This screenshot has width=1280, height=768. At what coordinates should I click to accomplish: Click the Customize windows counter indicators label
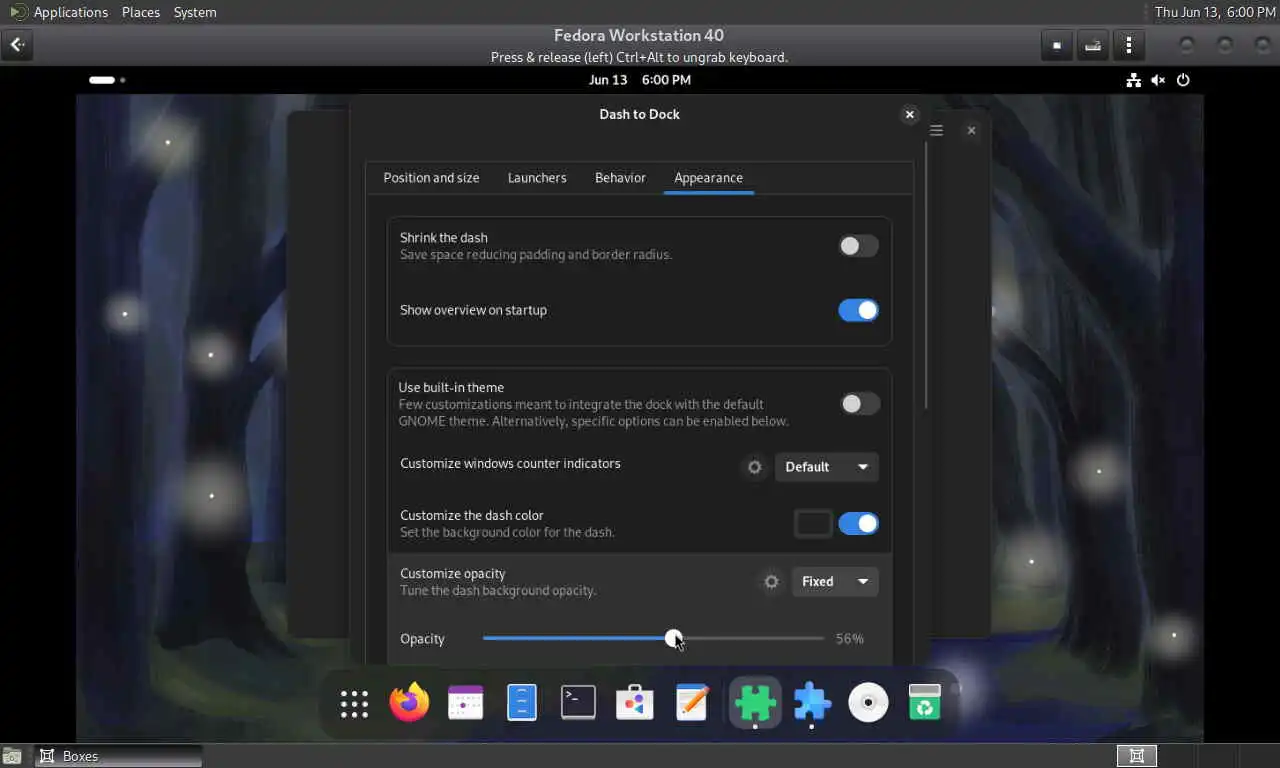coord(510,463)
